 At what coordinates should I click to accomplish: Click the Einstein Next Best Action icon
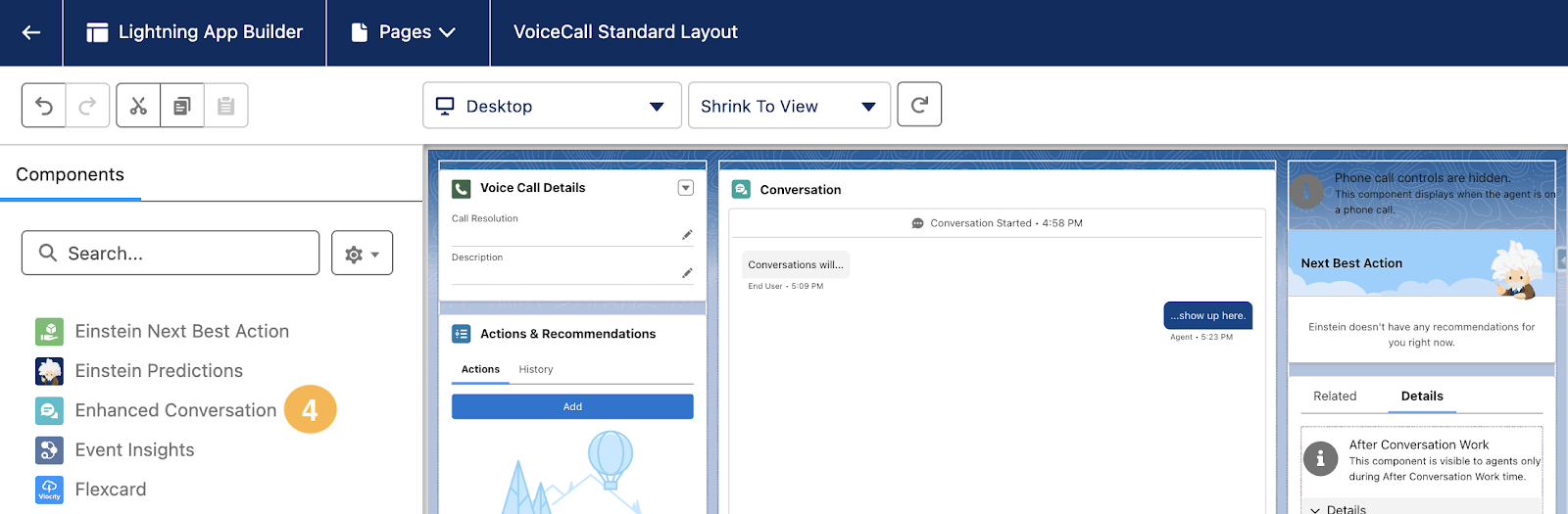tap(49, 332)
